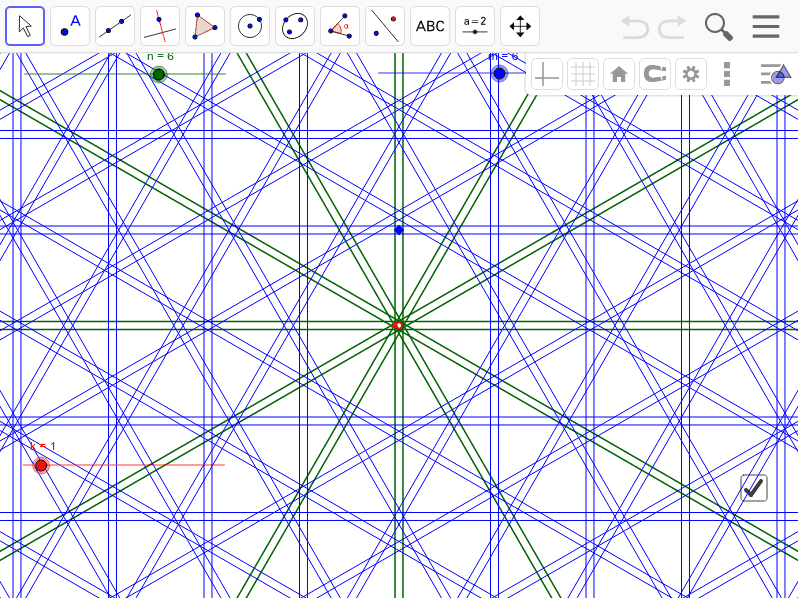Click the red k = 1 slider handle
Screen dimensions: 800x600
tap(41, 465)
